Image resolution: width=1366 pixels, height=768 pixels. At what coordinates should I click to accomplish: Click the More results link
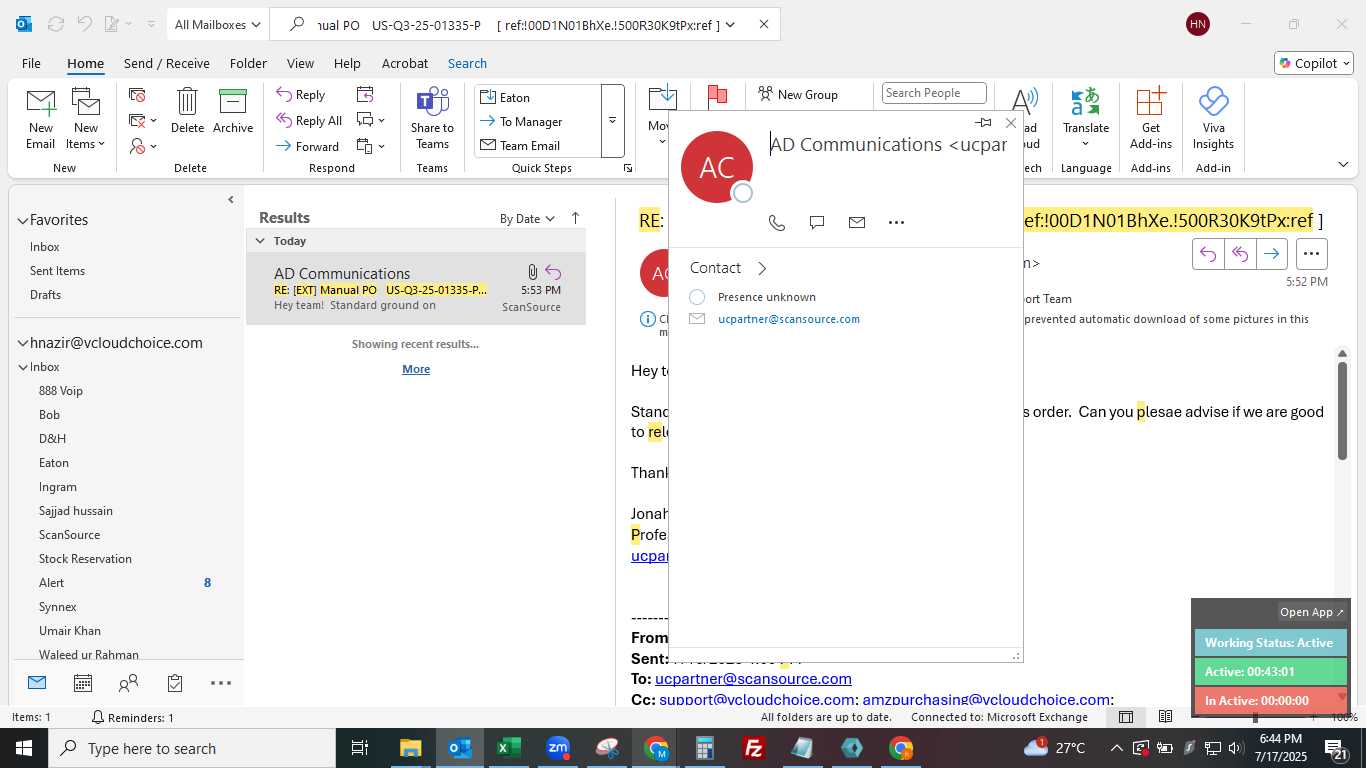[416, 369]
